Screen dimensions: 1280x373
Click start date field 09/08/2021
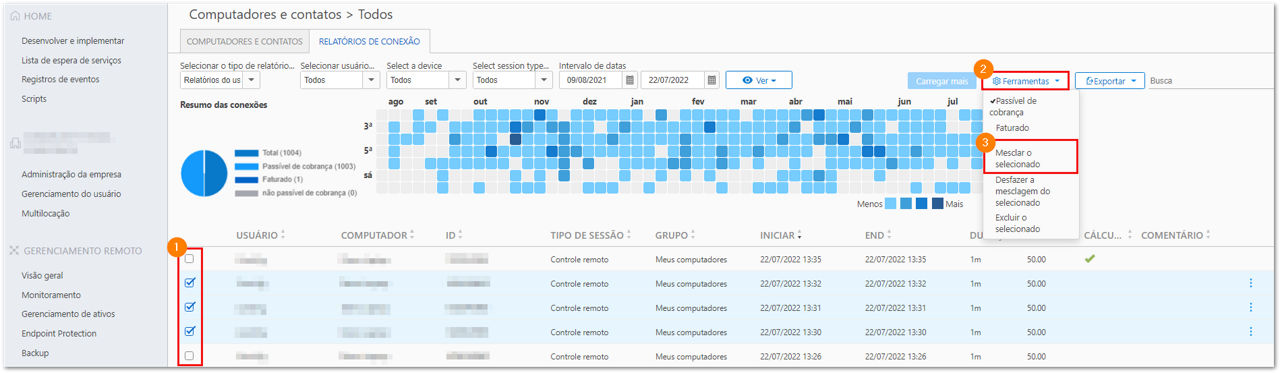[x=592, y=80]
